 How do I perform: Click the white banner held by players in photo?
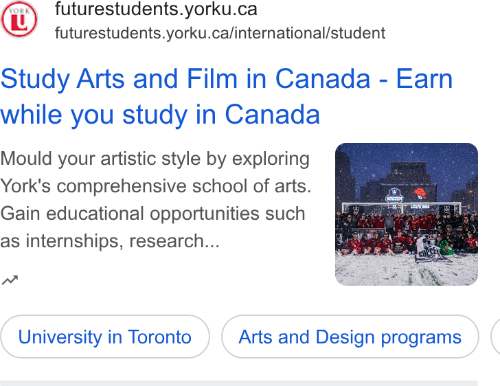point(429,249)
